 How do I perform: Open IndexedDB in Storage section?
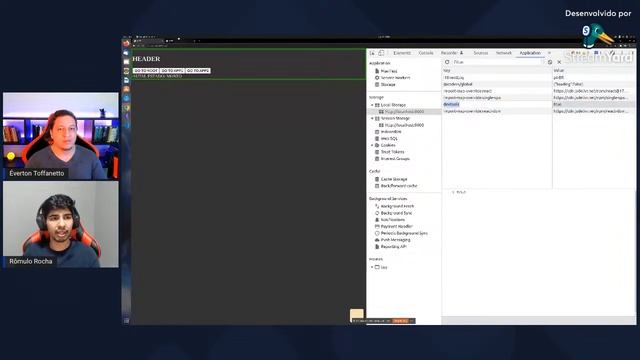pos(391,132)
